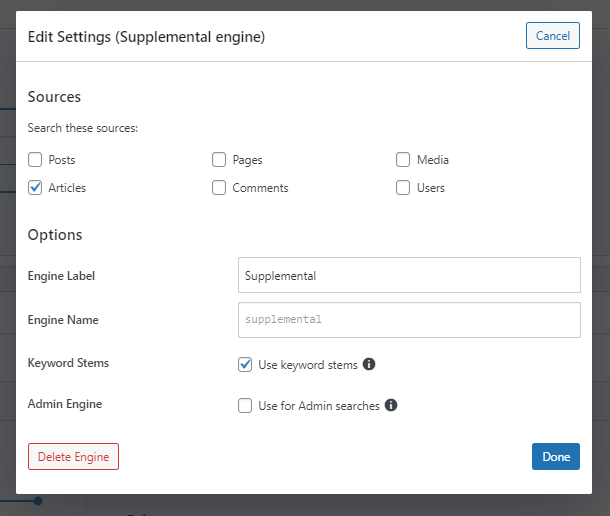Click the Admin Engine row label
The height and width of the screenshot is (516, 610).
tap(65, 404)
